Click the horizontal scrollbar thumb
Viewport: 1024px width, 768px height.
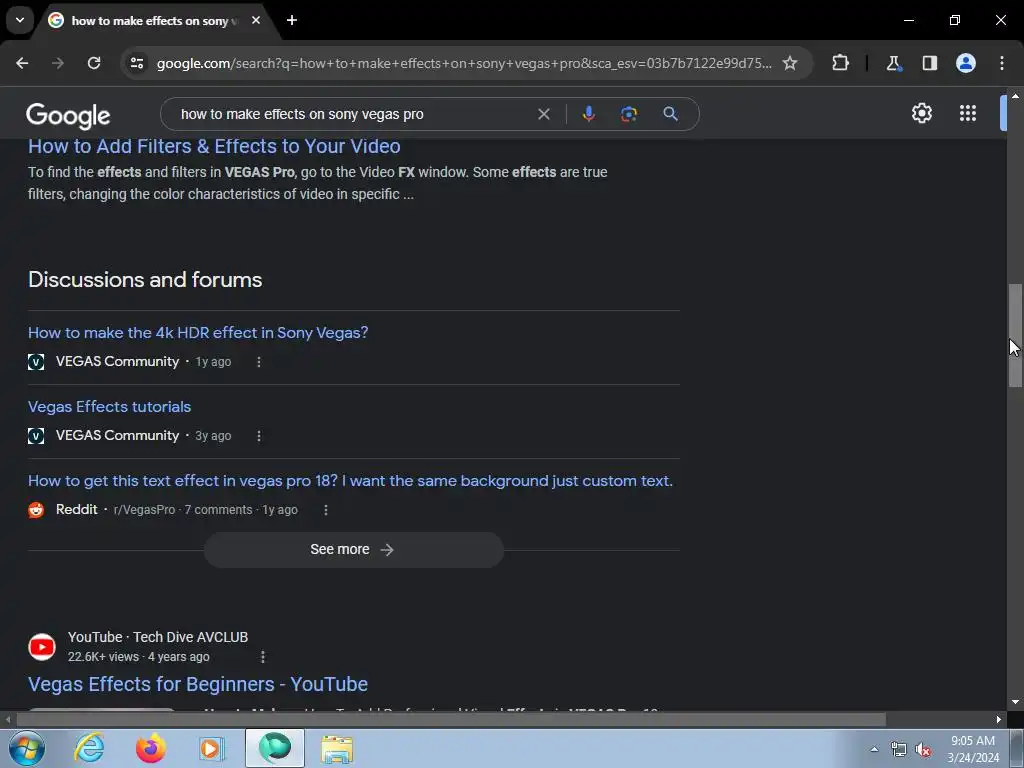pyautogui.click(x=451, y=720)
